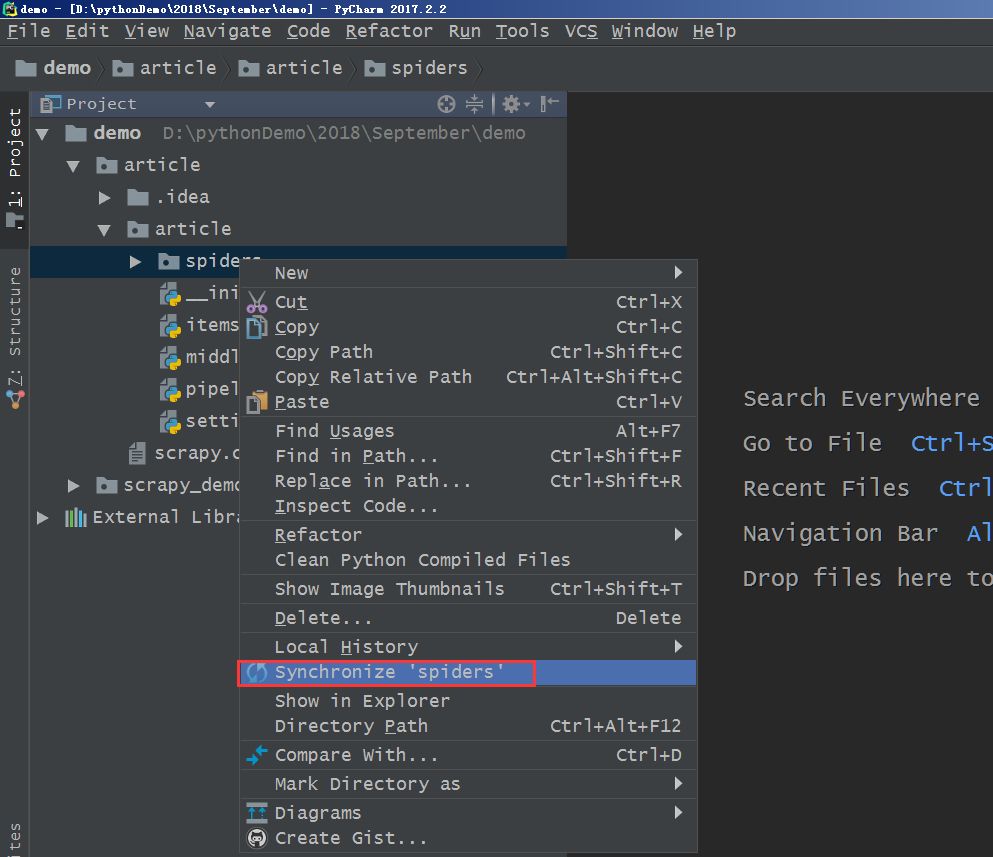Select Find Usages
This screenshot has width=993, height=857.
point(468,431)
